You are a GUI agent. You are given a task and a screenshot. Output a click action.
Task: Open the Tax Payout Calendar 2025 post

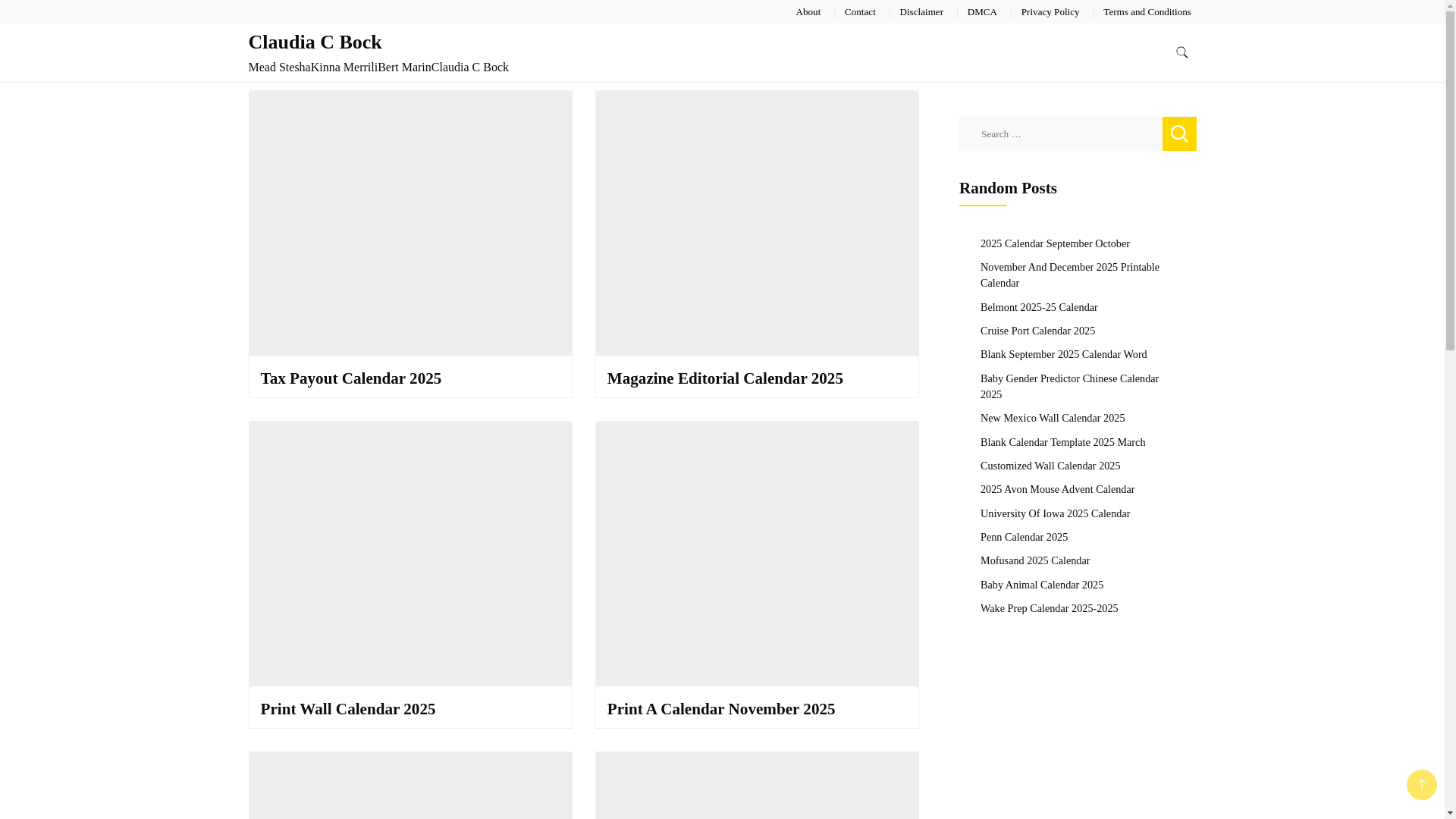[351, 378]
